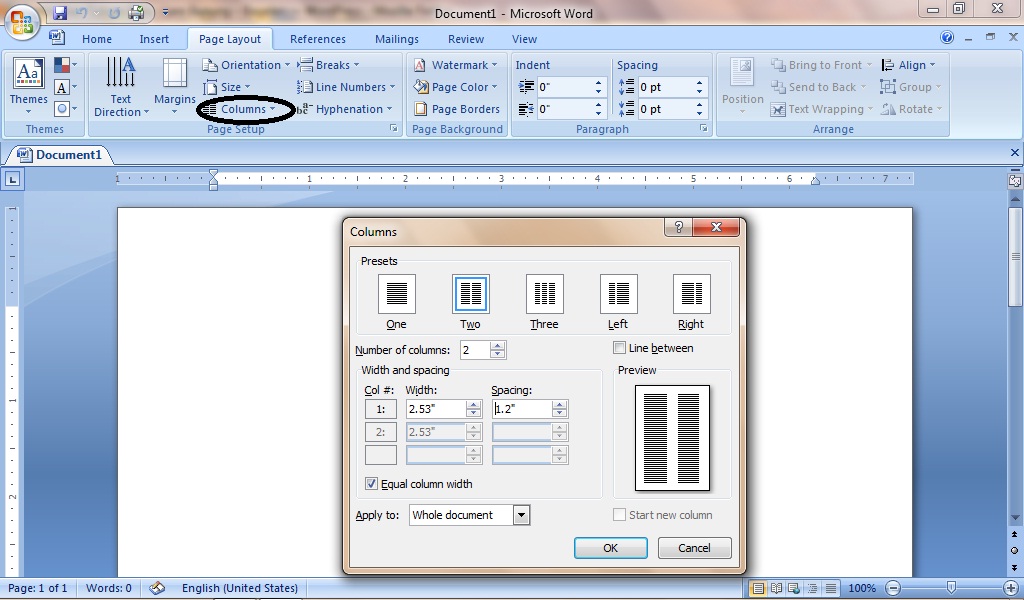The height and width of the screenshot is (600, 1024).
Task: Uncheck Equal column width
Action: [371, 484]
